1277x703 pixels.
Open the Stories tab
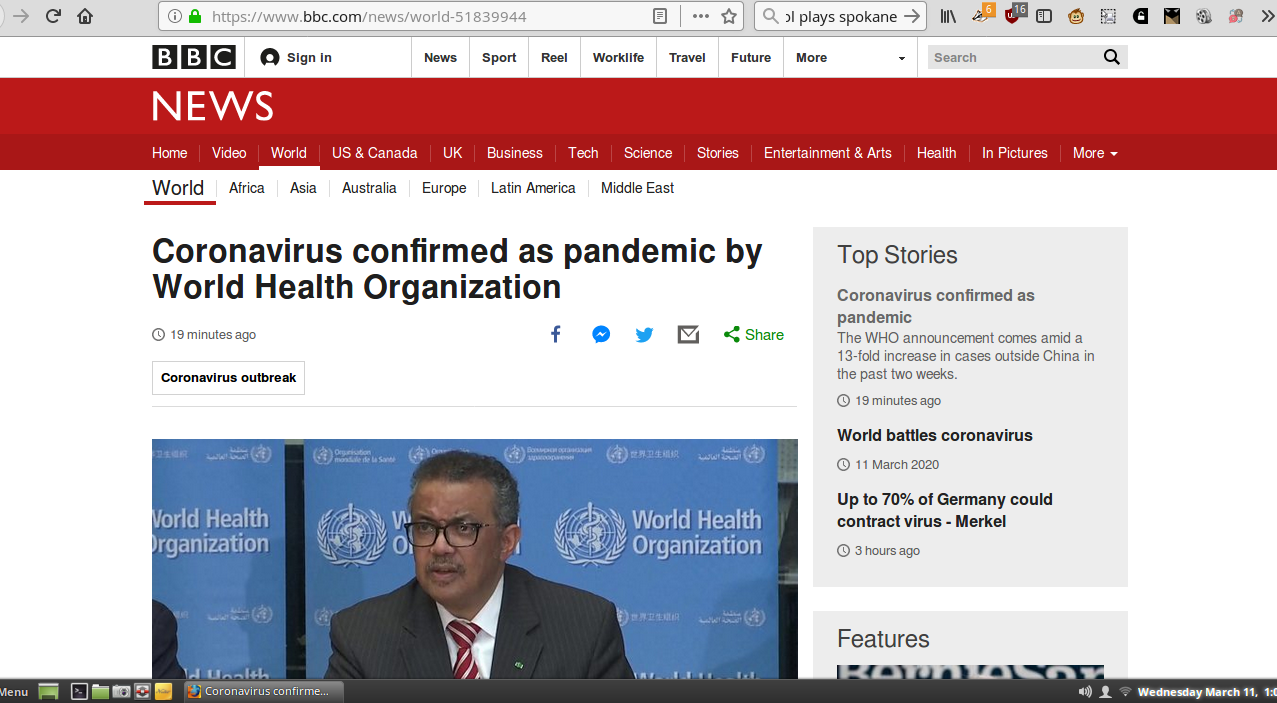point(718,153)
